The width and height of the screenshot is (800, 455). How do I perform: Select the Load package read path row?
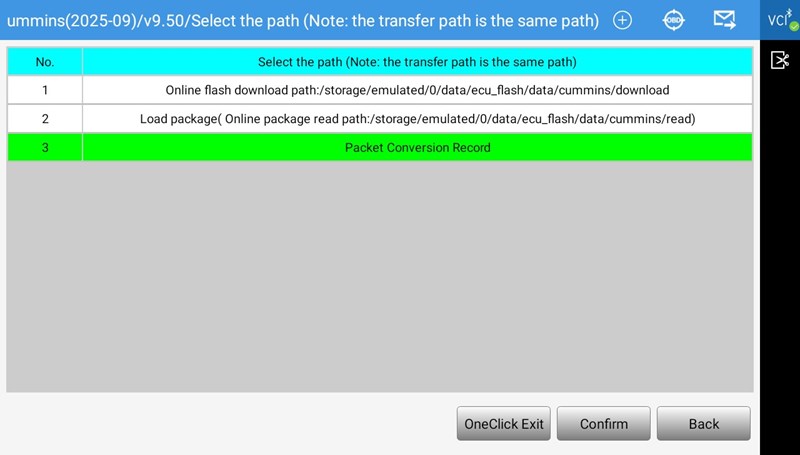[417, 119]
